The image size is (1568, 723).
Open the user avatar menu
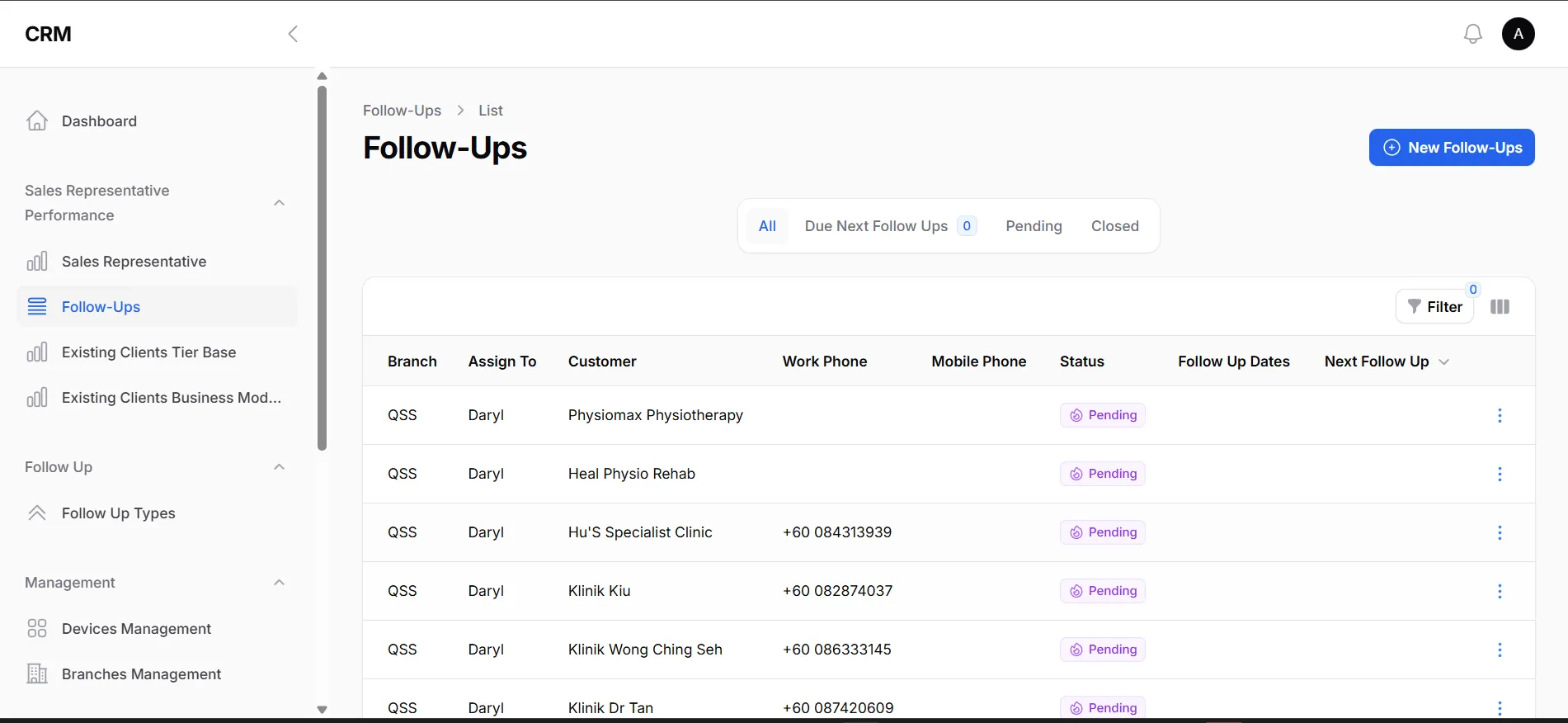[x=1519, y=34]
